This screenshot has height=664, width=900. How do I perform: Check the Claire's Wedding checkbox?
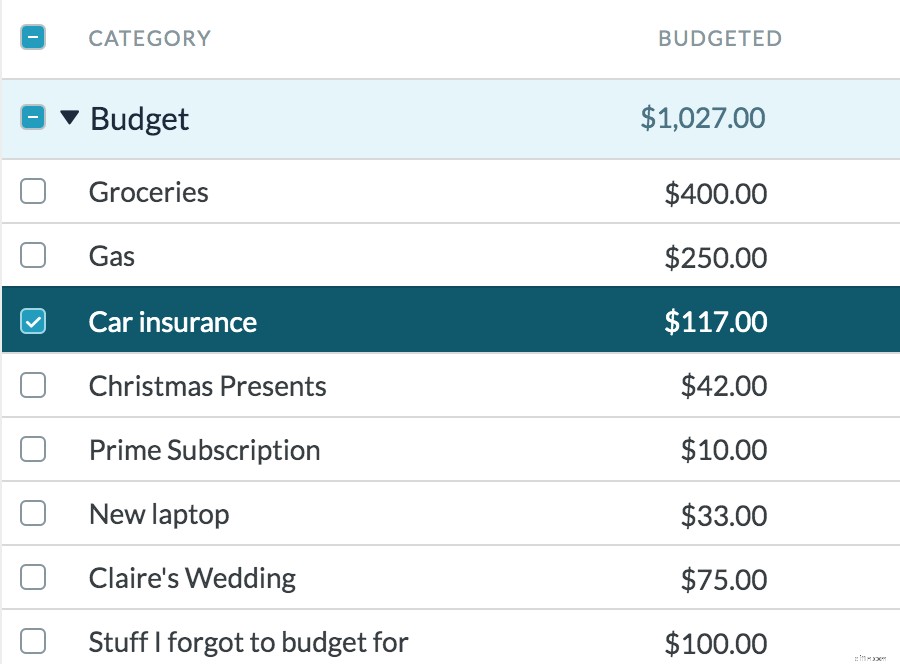tap(33, 578)
